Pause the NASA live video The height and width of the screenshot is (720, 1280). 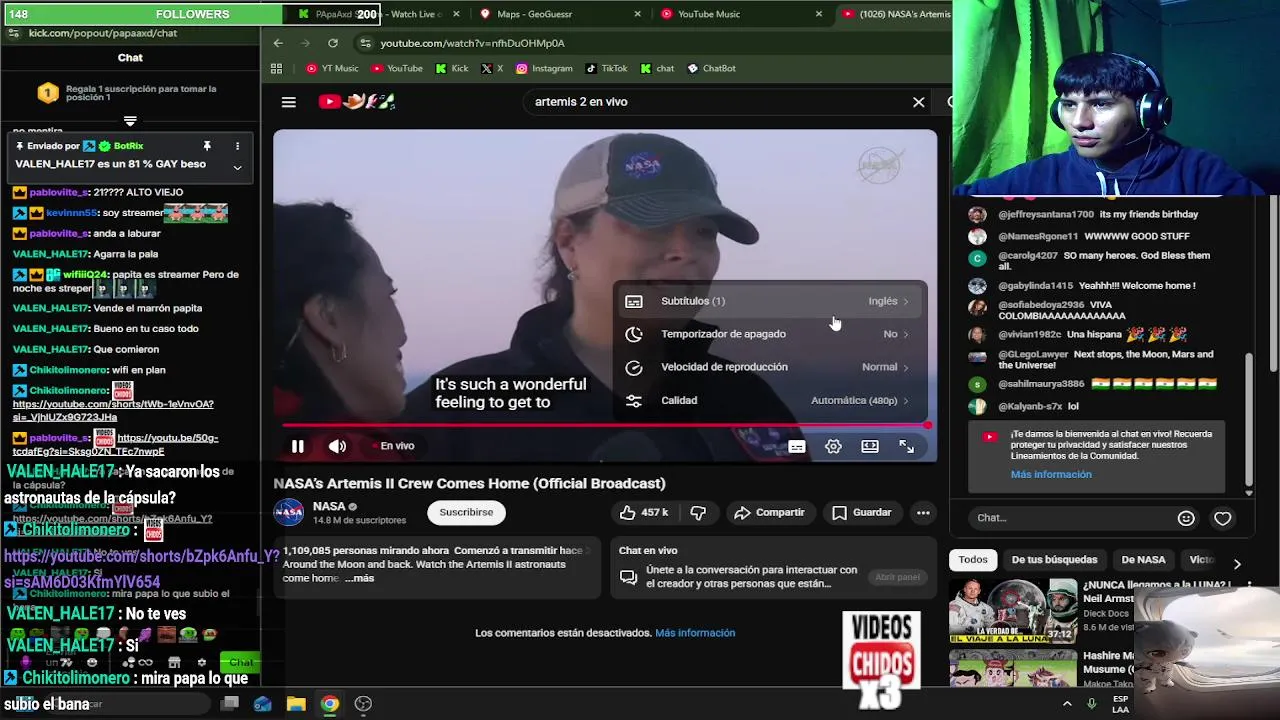(x=297, y=446)
